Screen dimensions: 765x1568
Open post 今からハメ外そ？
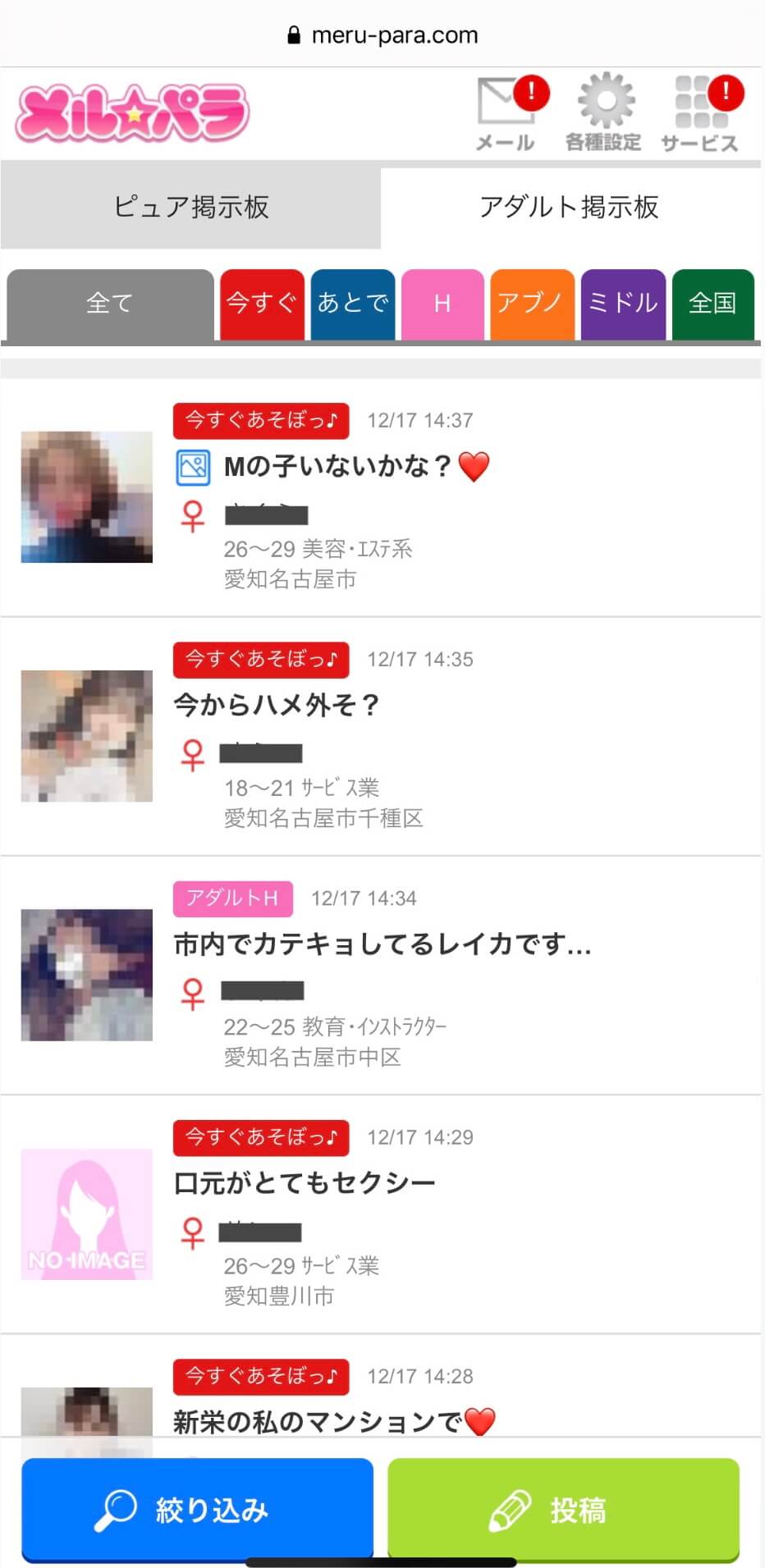click(x=381, y=736)
